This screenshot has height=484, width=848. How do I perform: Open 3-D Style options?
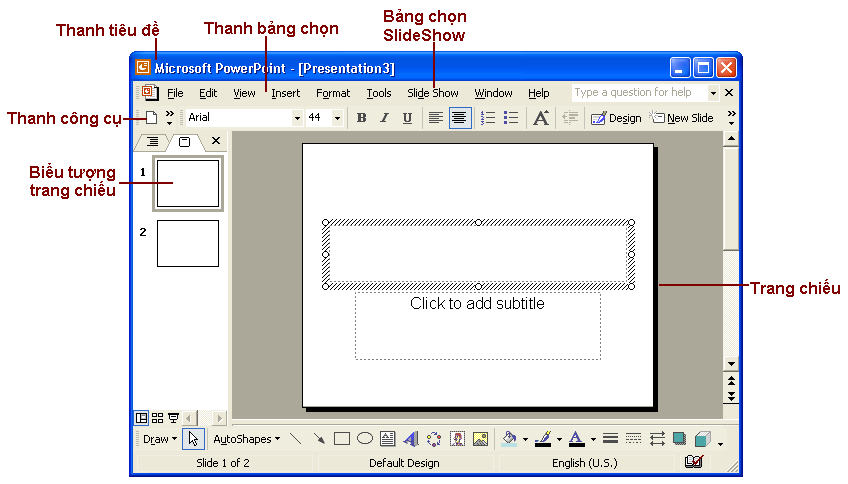tap(703, 439)
